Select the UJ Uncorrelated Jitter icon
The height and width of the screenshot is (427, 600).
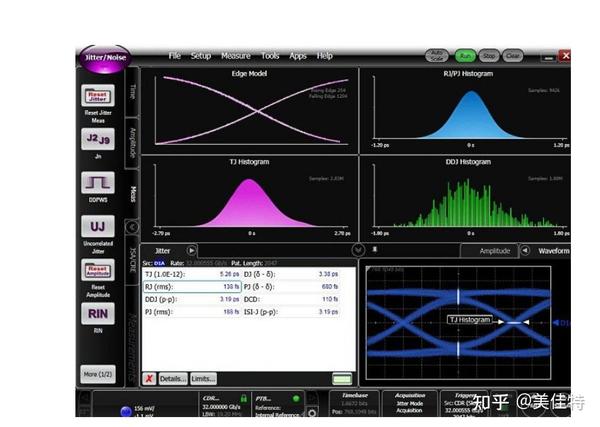point(98,227)
